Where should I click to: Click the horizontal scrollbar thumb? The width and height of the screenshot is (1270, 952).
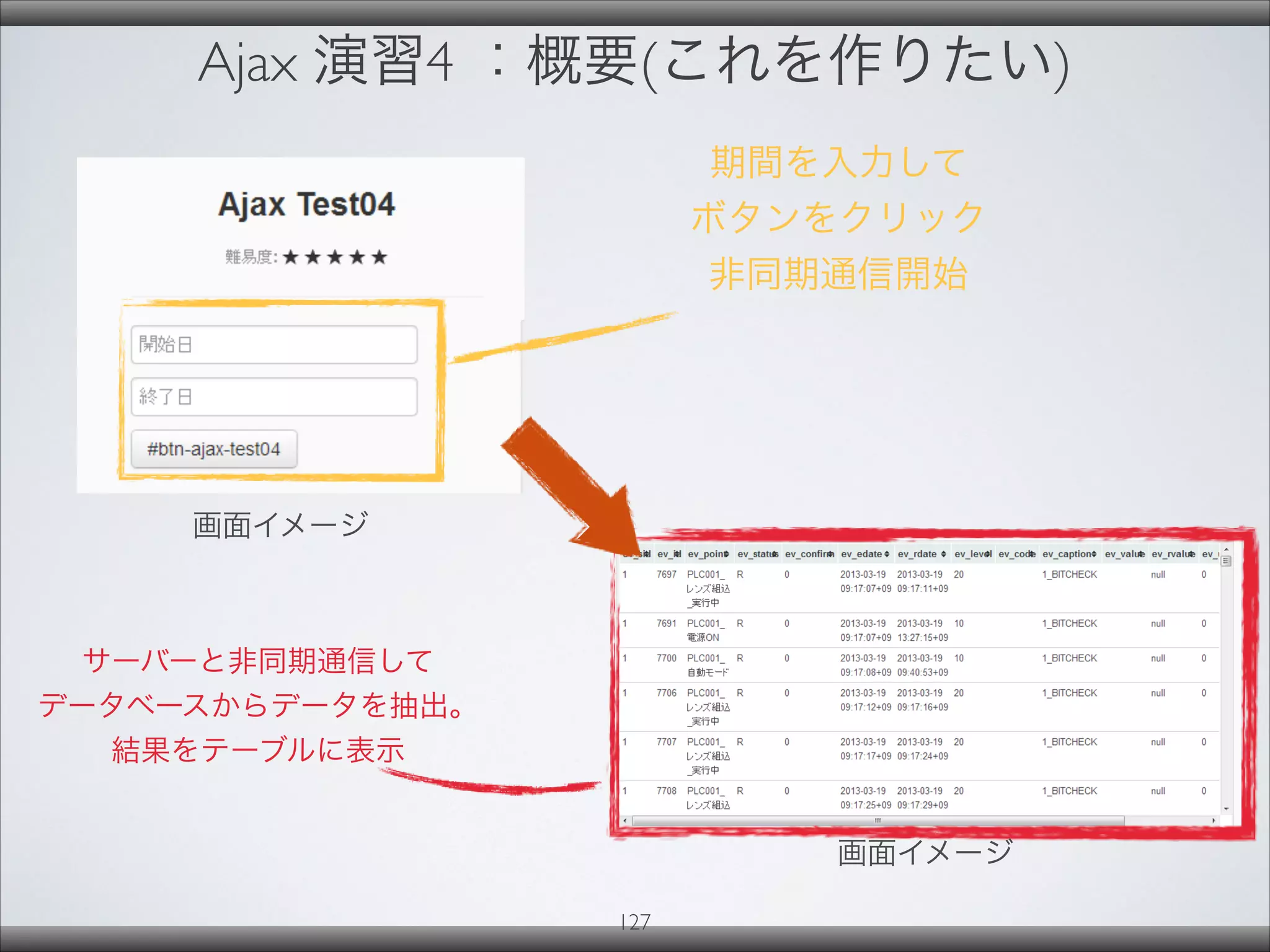click(x=878, y=821)
